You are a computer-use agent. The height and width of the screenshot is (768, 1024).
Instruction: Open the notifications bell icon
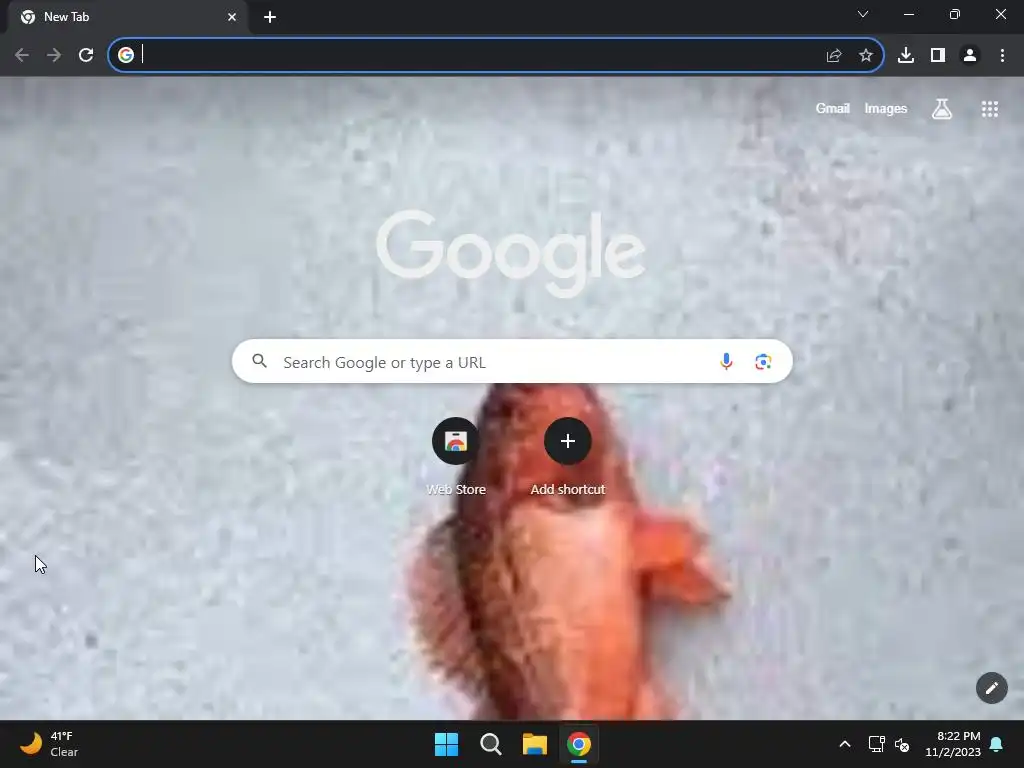[x=997, y=744]
